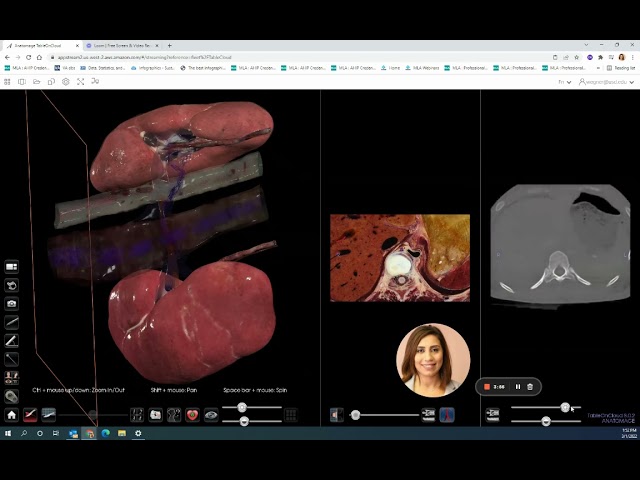640x480 pixels.
Task: Open the browser extensions puzzle icon
Action: point(600,58)
